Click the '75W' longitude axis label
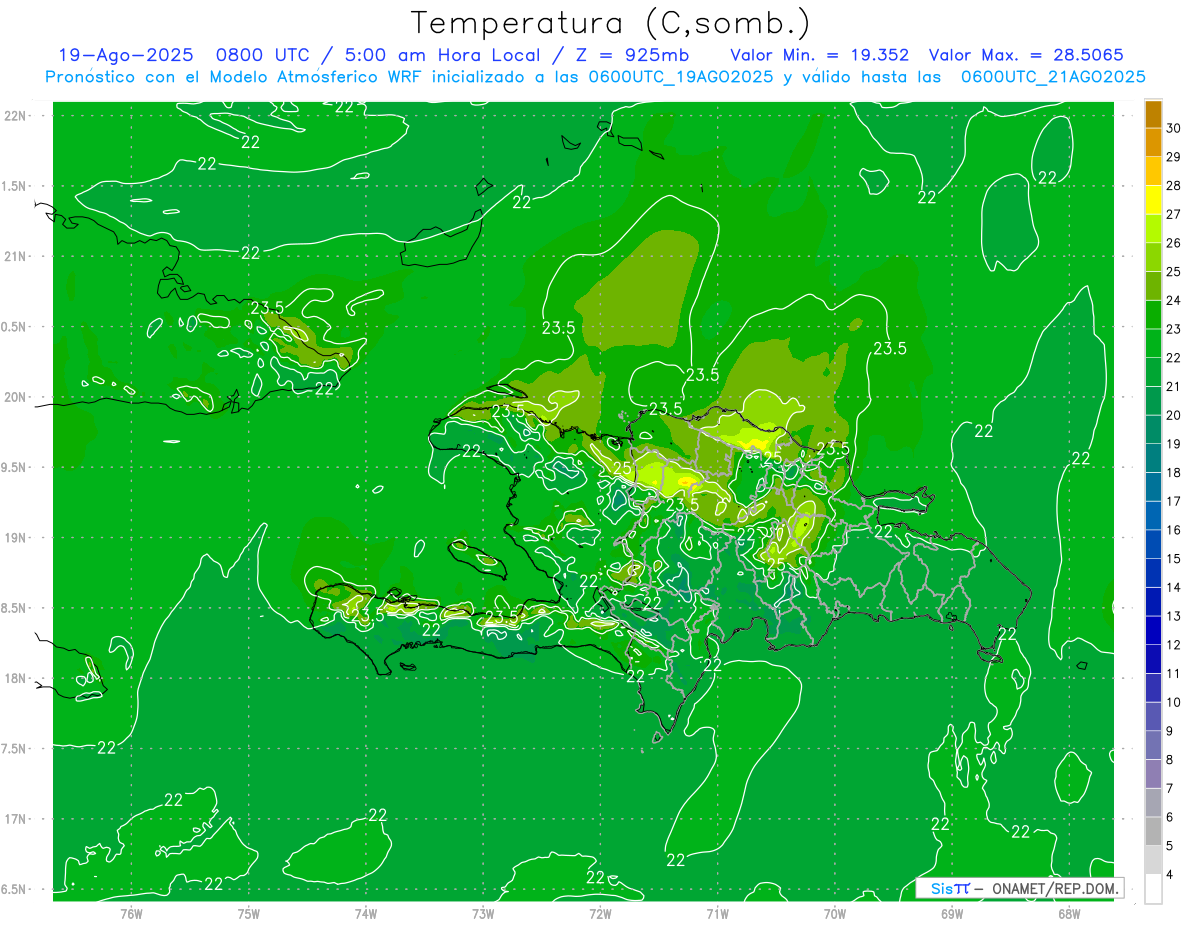This screenshot has width=1200, height=927. pyautogui.click(x=249, y=914)
